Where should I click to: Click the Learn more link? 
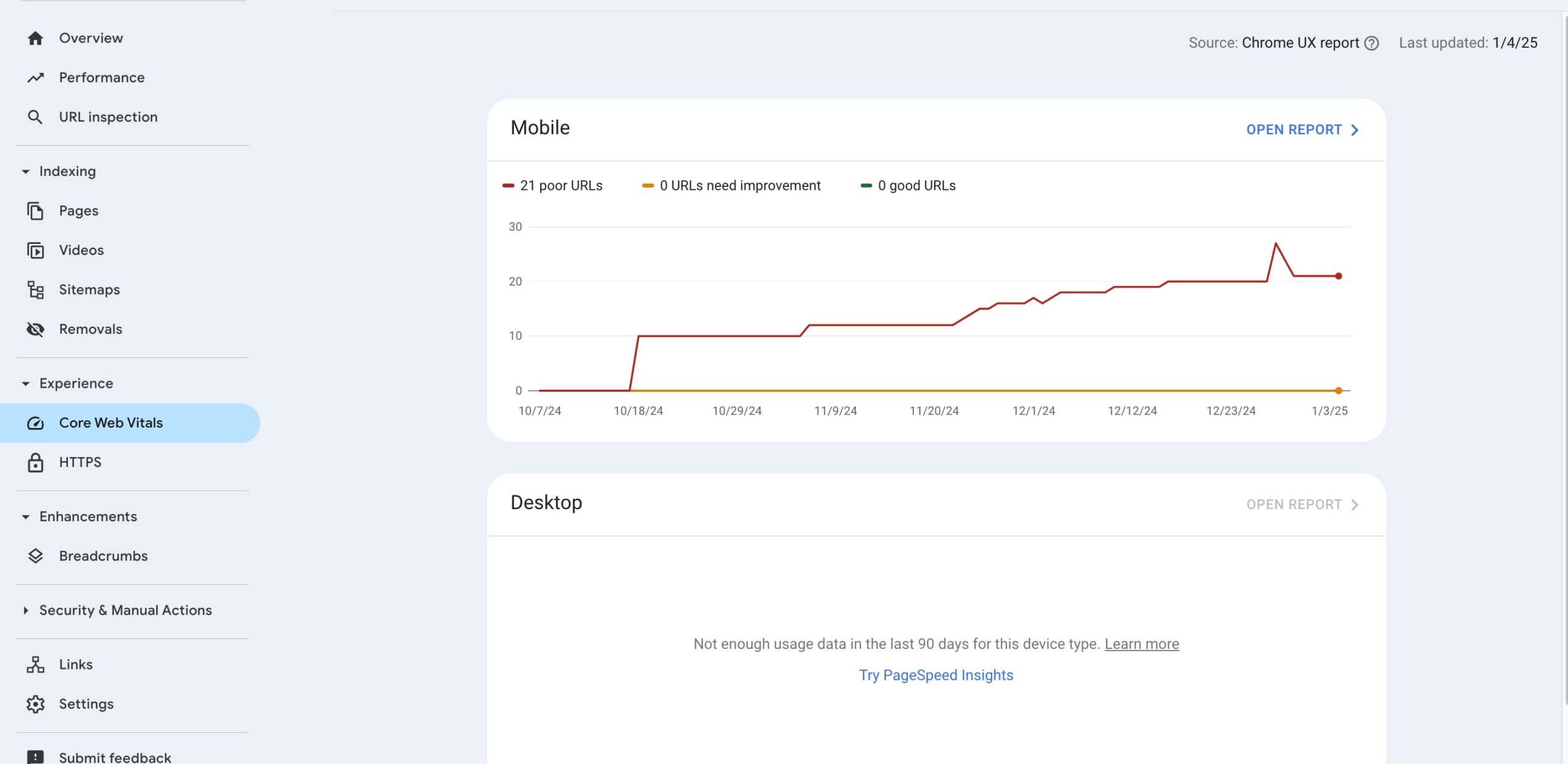coord(1141,644)
